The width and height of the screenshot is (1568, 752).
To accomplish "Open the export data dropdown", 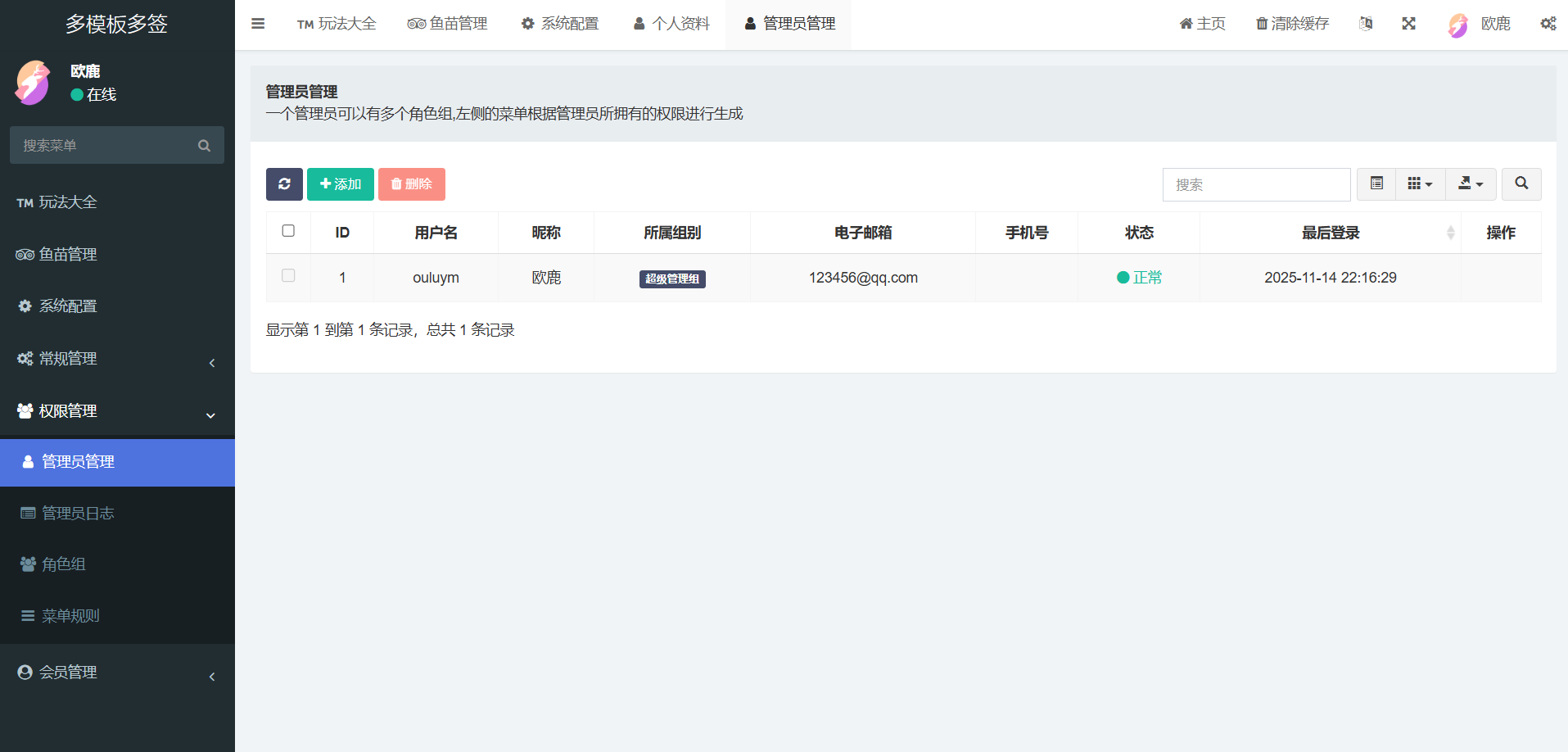I will tap(1470, 184).
